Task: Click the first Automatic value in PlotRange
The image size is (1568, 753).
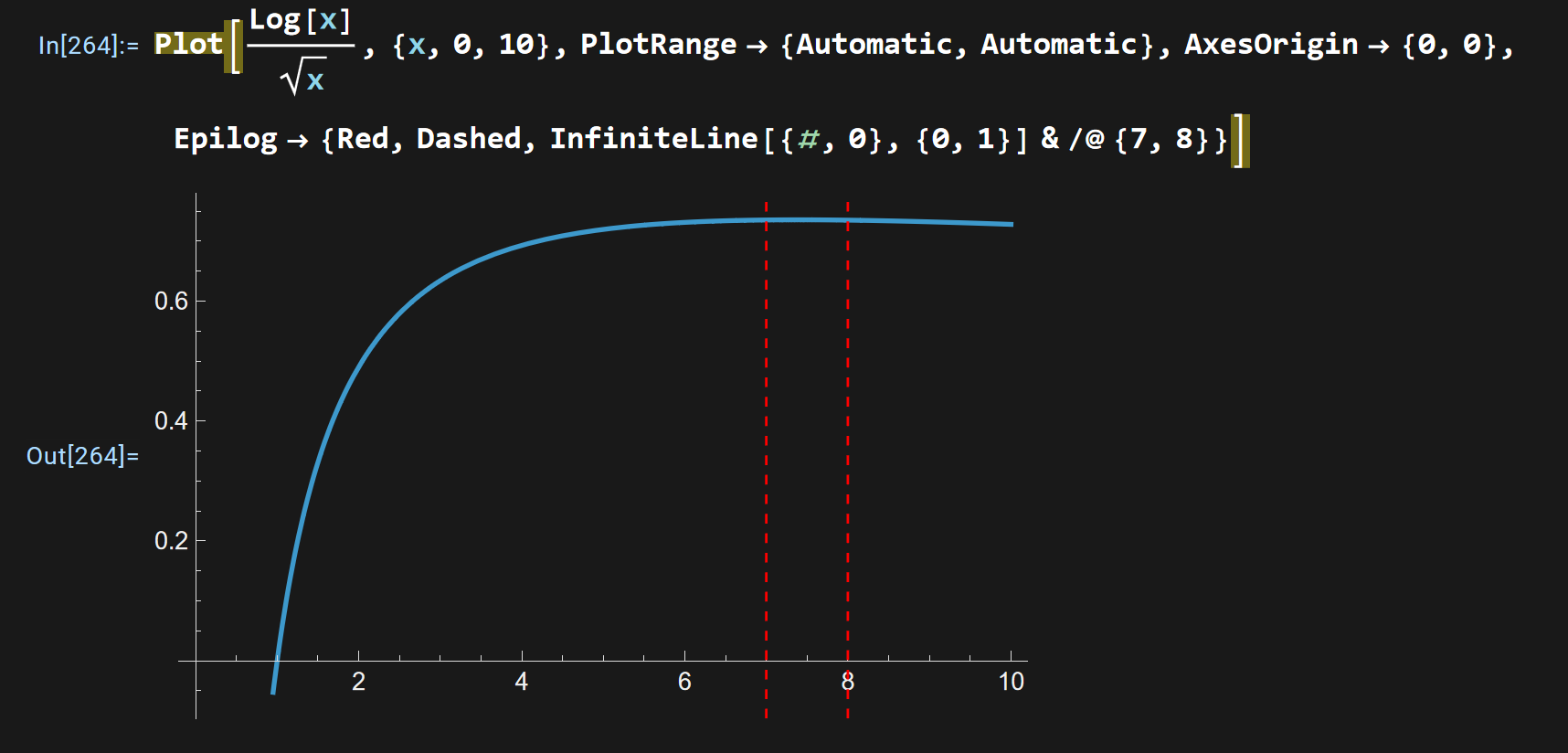Action: tap(874, 44)
